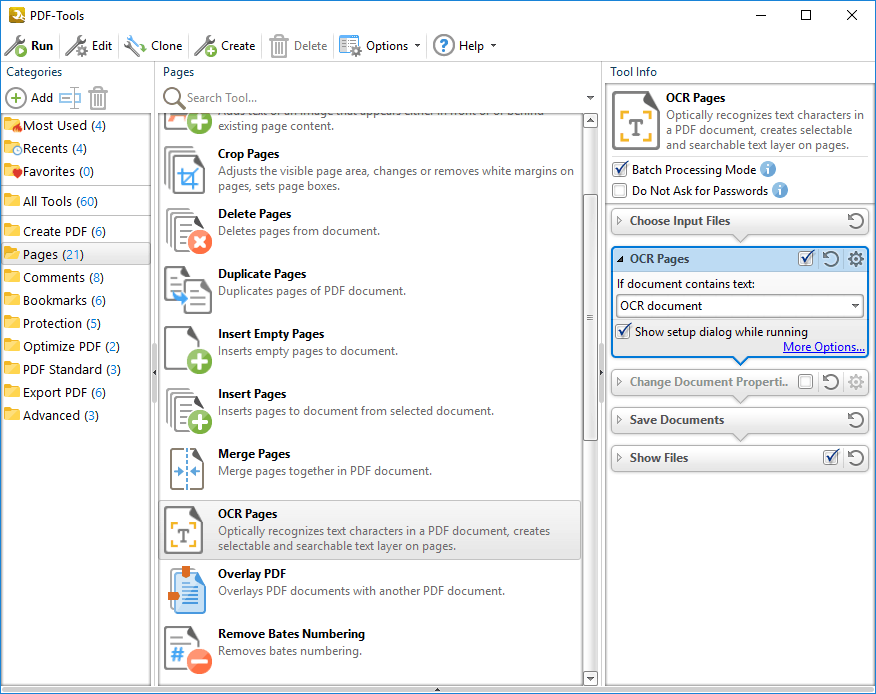The image size is (876, 694).
Task: Toggle Batch Processing Mode checkbox
Action: click(x=620, y=169)
